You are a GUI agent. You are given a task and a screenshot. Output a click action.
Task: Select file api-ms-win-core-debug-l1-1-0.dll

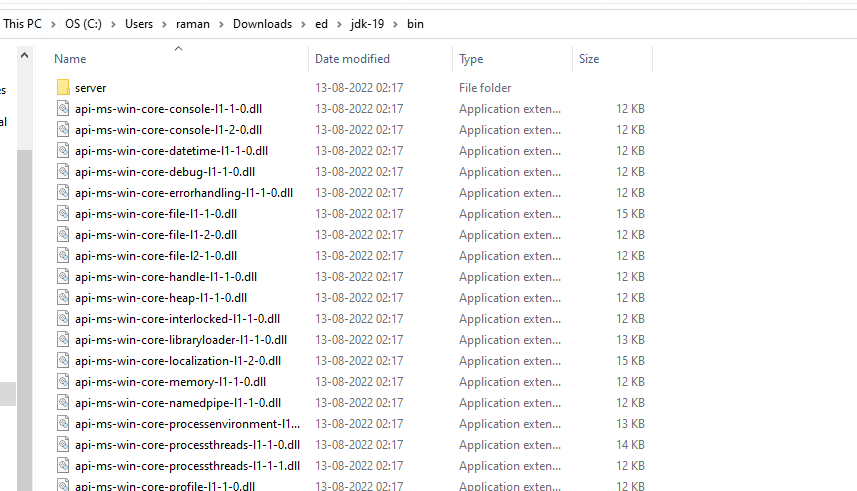click(165, 172)
